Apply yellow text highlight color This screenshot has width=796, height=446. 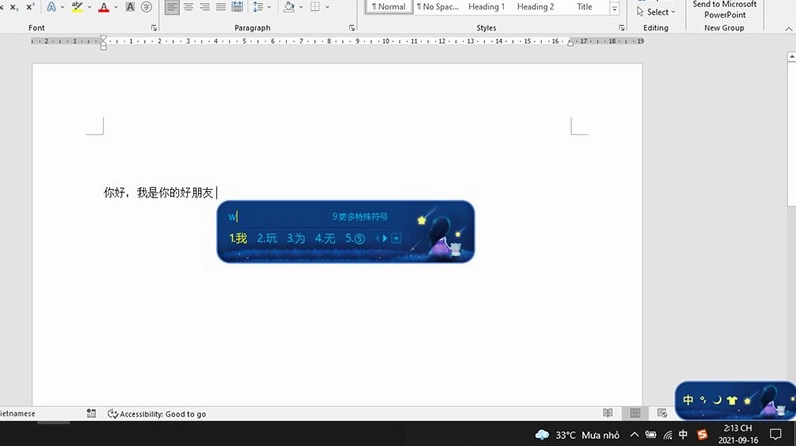pyautogui.click(x=77, y=7)
